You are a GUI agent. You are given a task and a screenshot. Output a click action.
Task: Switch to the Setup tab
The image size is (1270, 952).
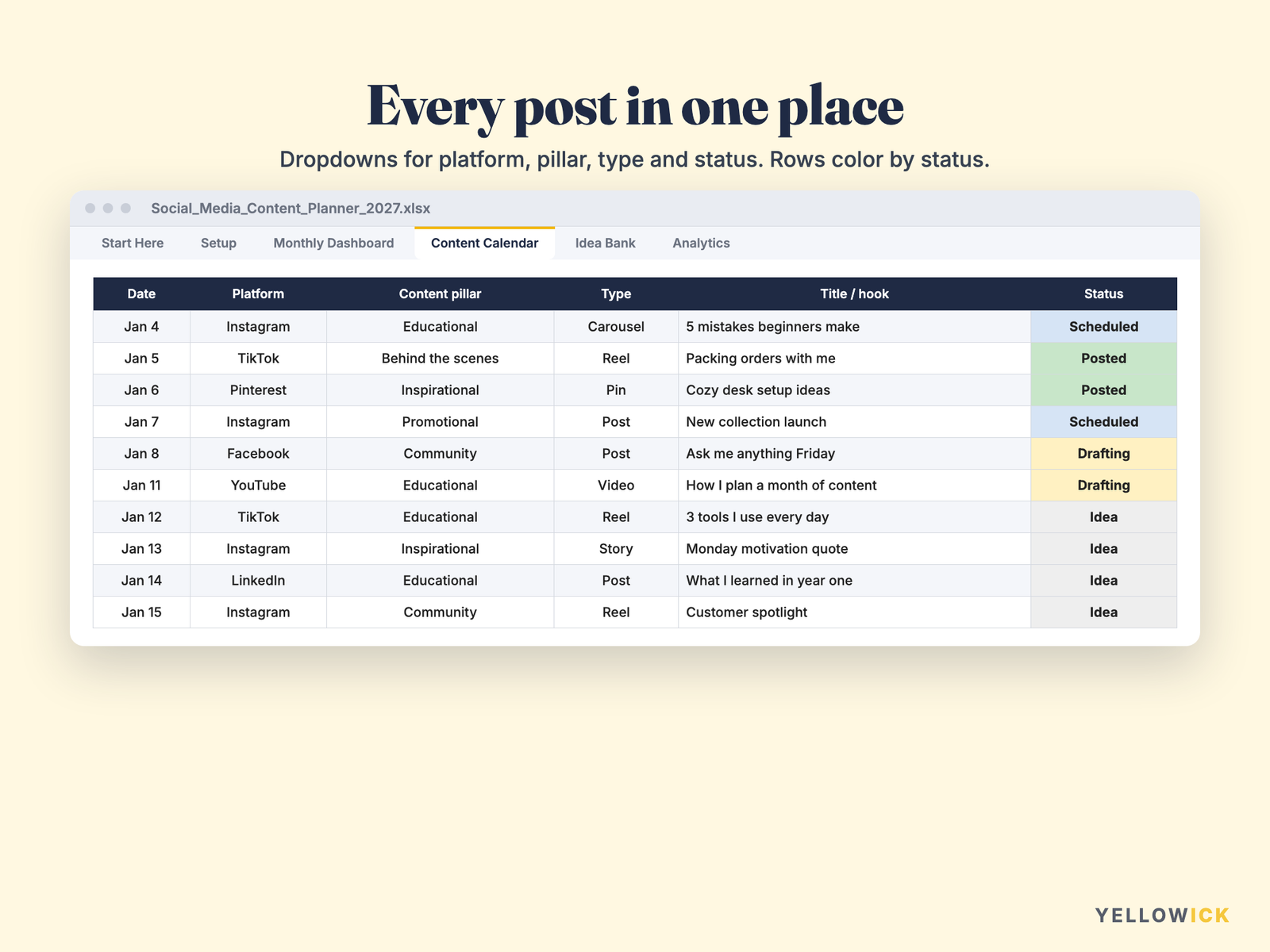pos(218,243)
